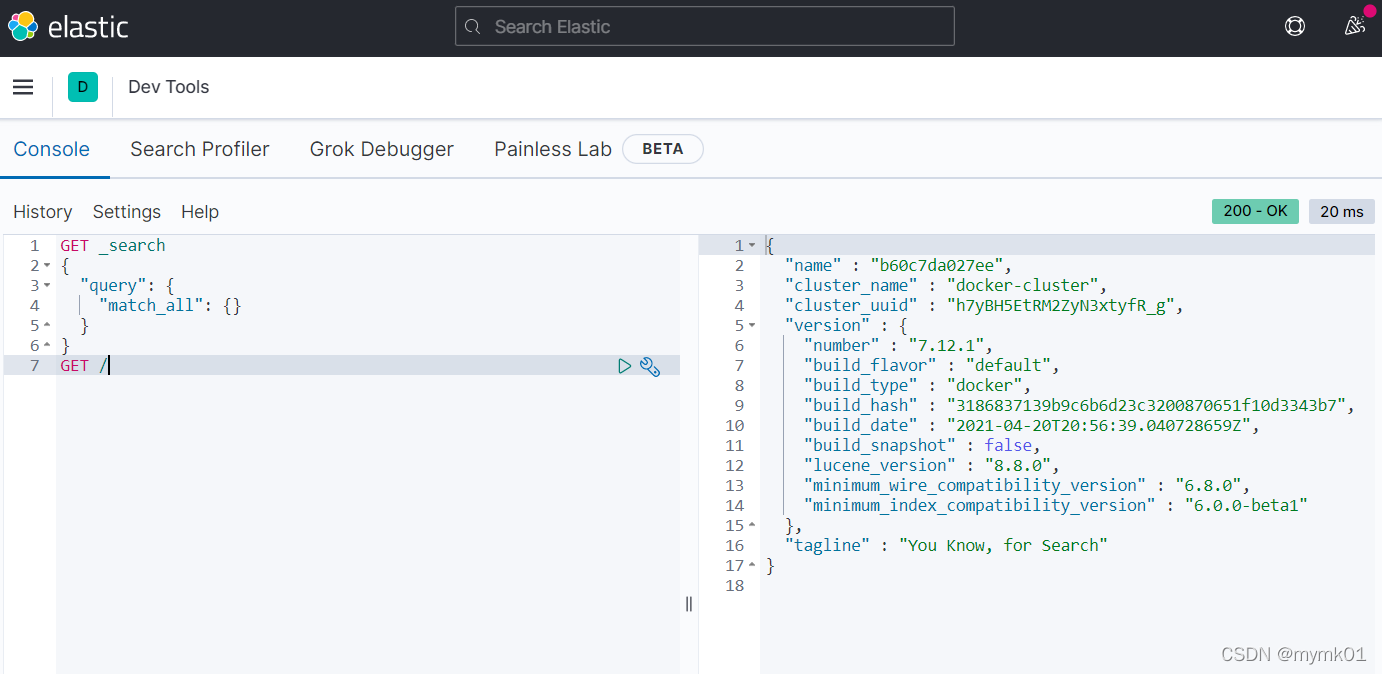This screenshot has height=674, width=1382.
Task: Click the console Help link
Action: 200,212
